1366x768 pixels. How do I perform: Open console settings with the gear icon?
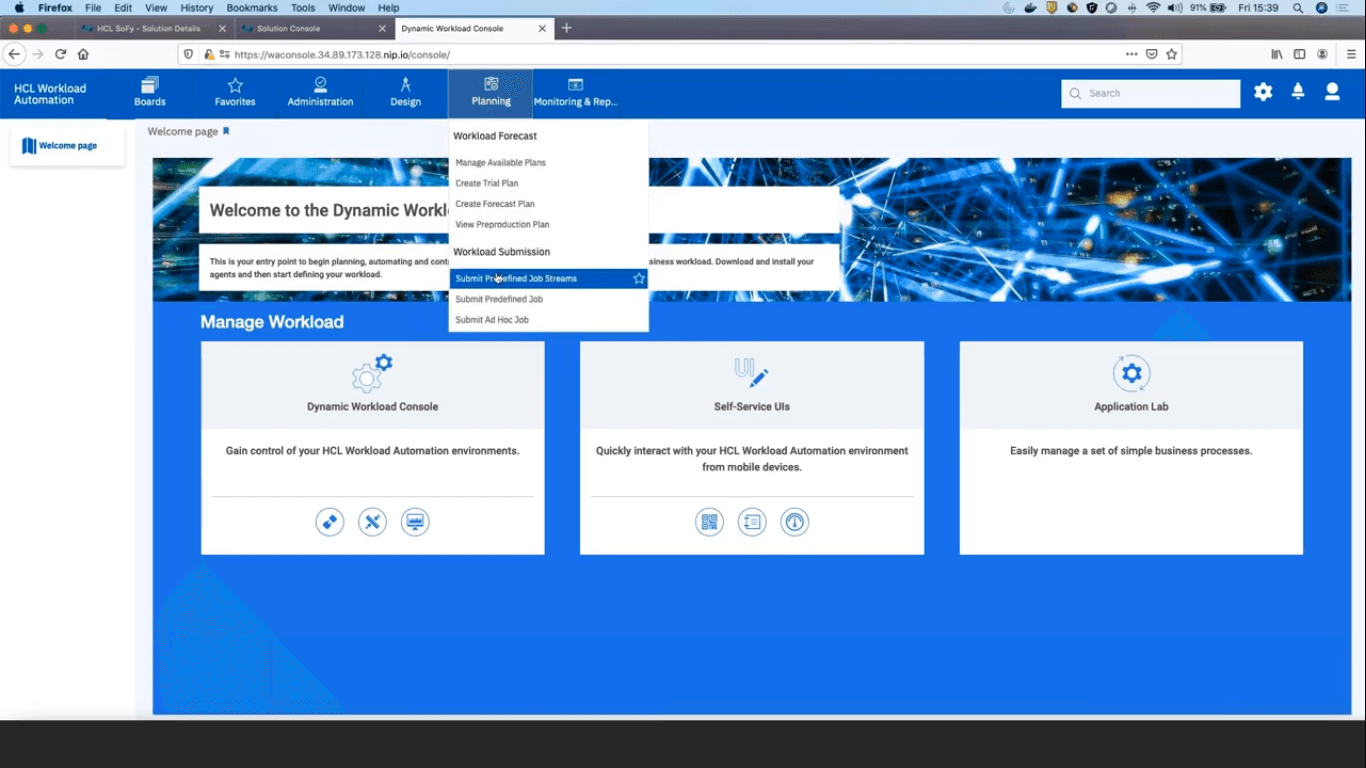(1262, 91)
